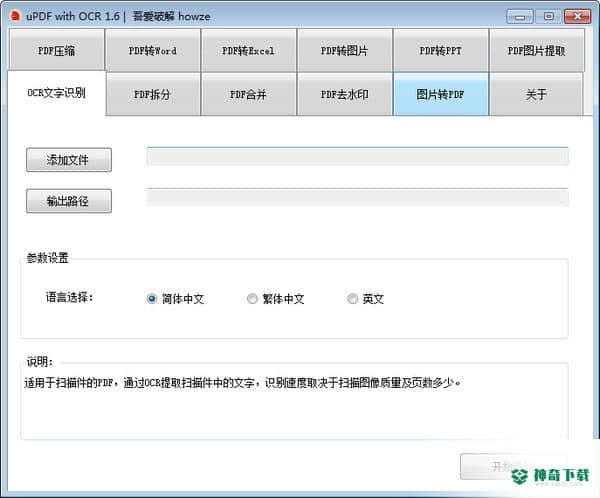This screenshot has width=600, height=498.
Task: Click the added file path field
Action: 357,156
